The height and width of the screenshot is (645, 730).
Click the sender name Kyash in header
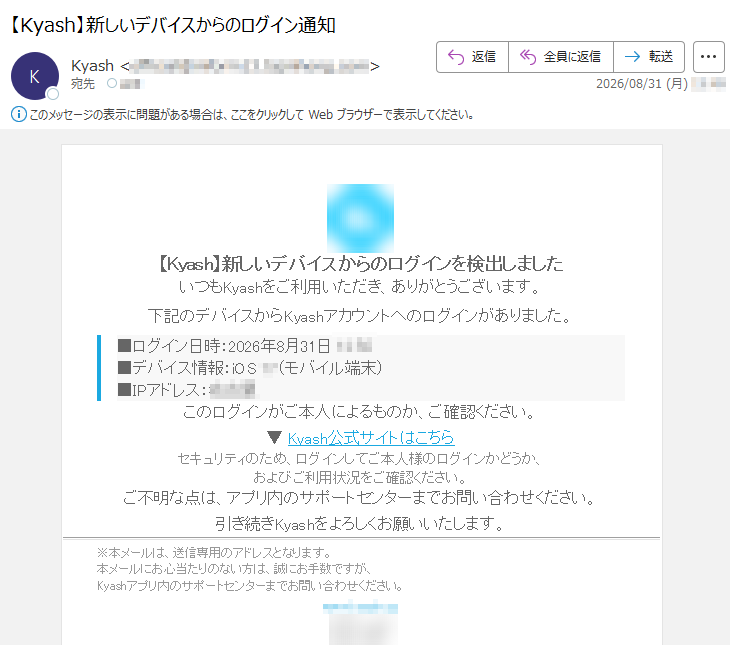(x=92, y=66)
